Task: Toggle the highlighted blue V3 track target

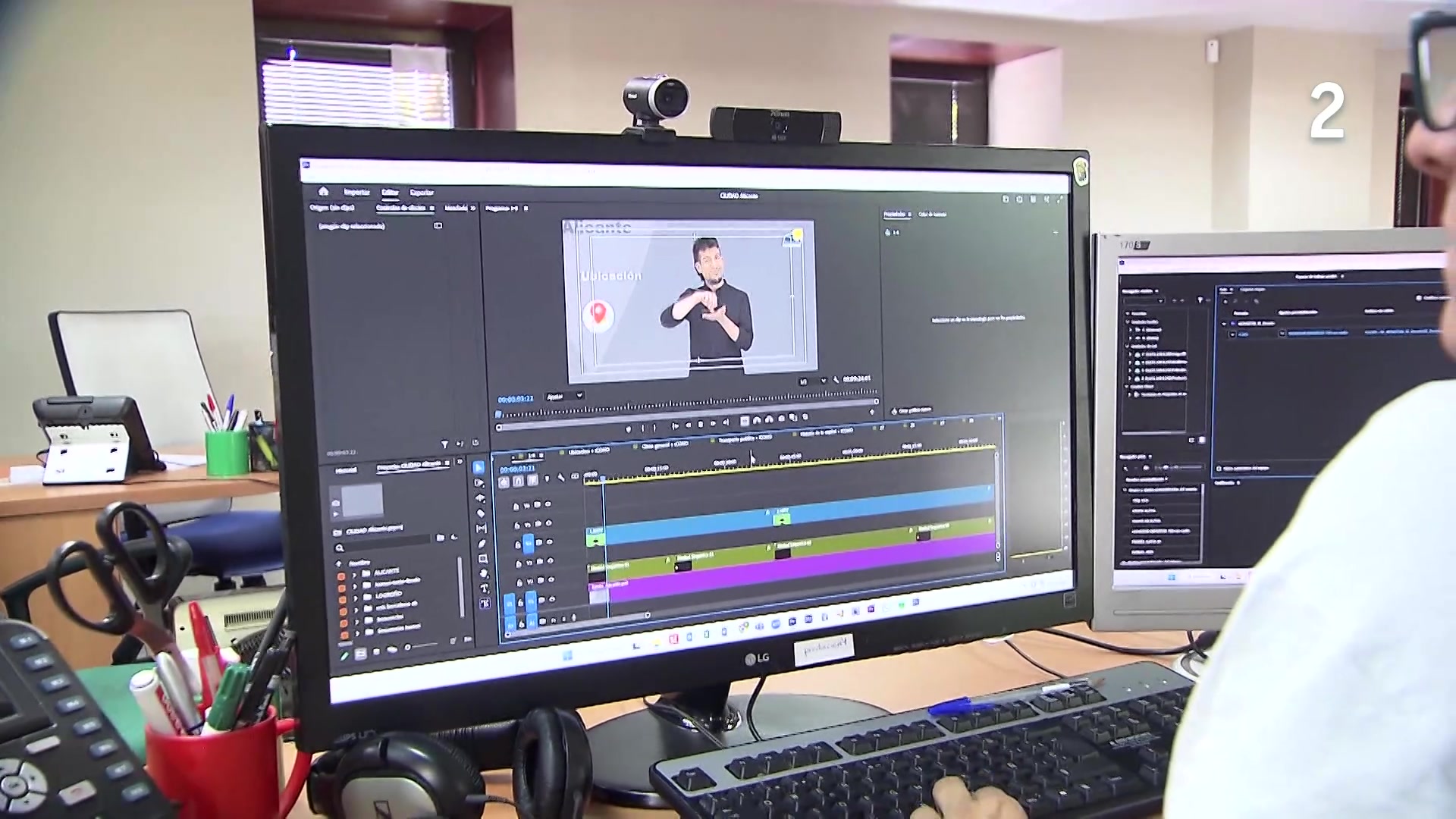Action: (x=529, y=543)
